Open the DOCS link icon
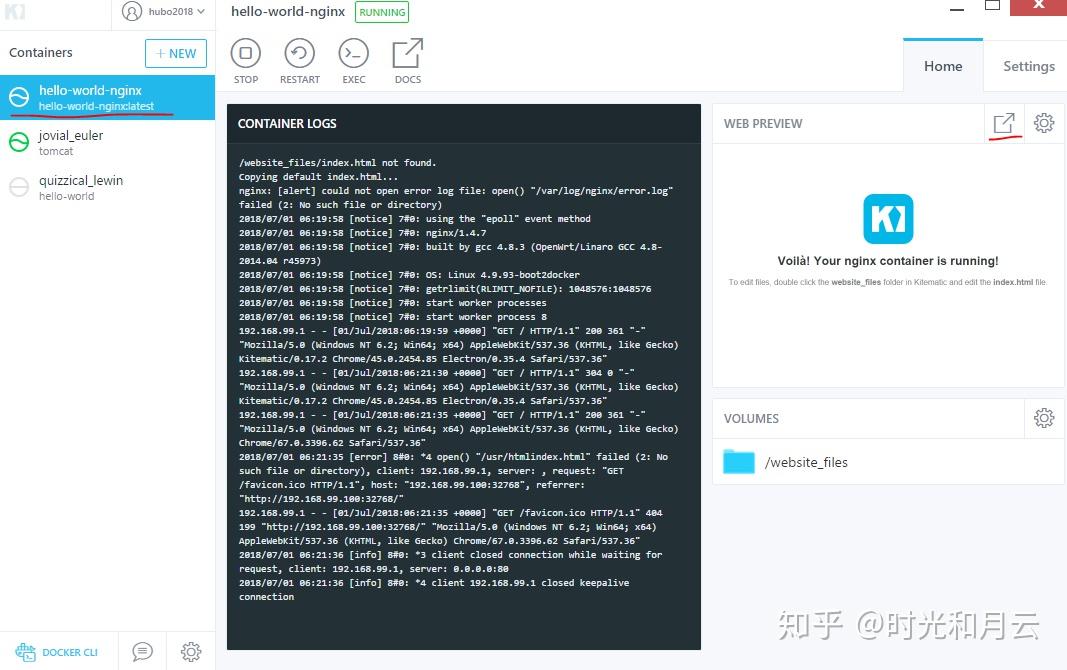1067x670 pixels. tap(408, 53)
